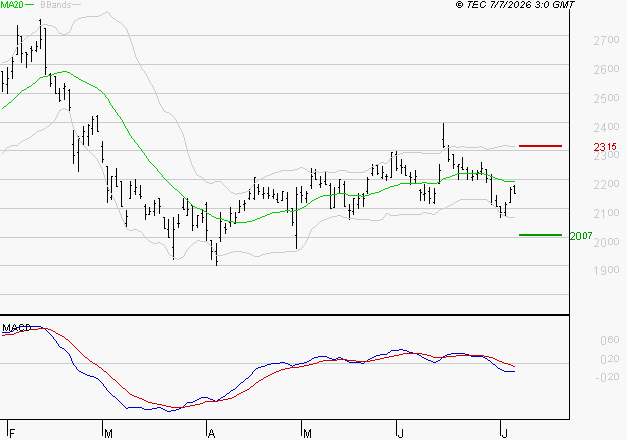Click the BBands legend label
This screenshot has width=627, height=440.
tap(56, 5)
